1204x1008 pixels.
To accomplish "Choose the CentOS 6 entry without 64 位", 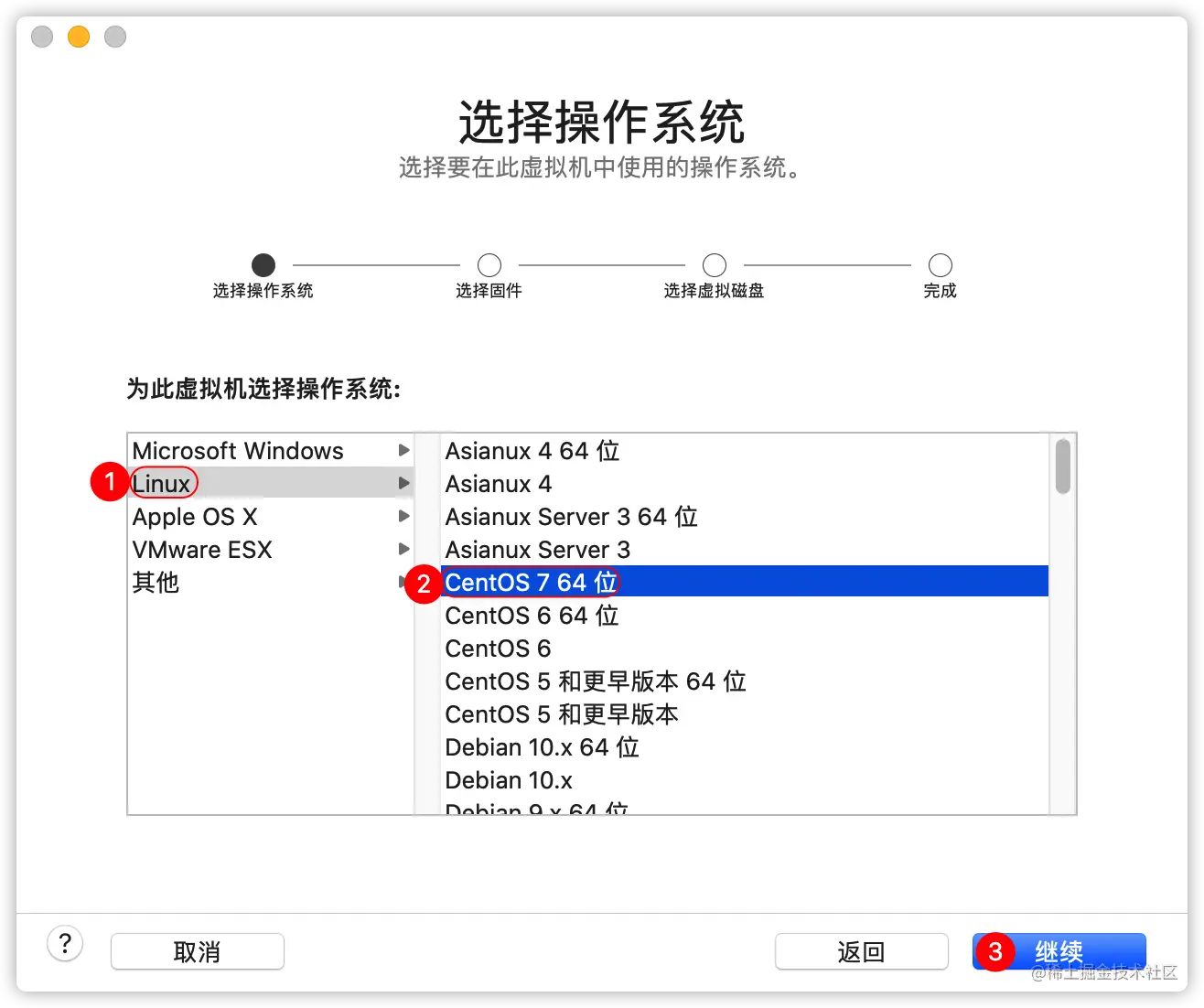I will point(745,648).
